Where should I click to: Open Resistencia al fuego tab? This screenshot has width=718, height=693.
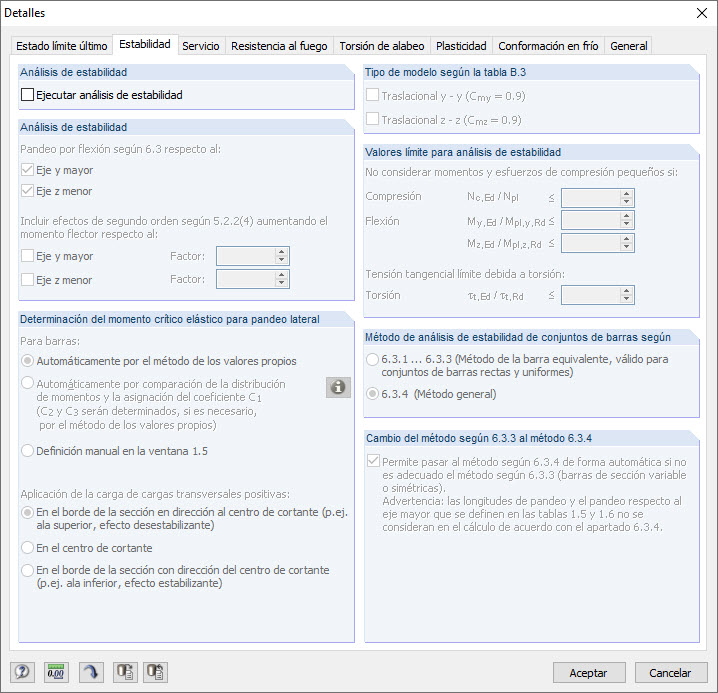click(x=279, y=46)
